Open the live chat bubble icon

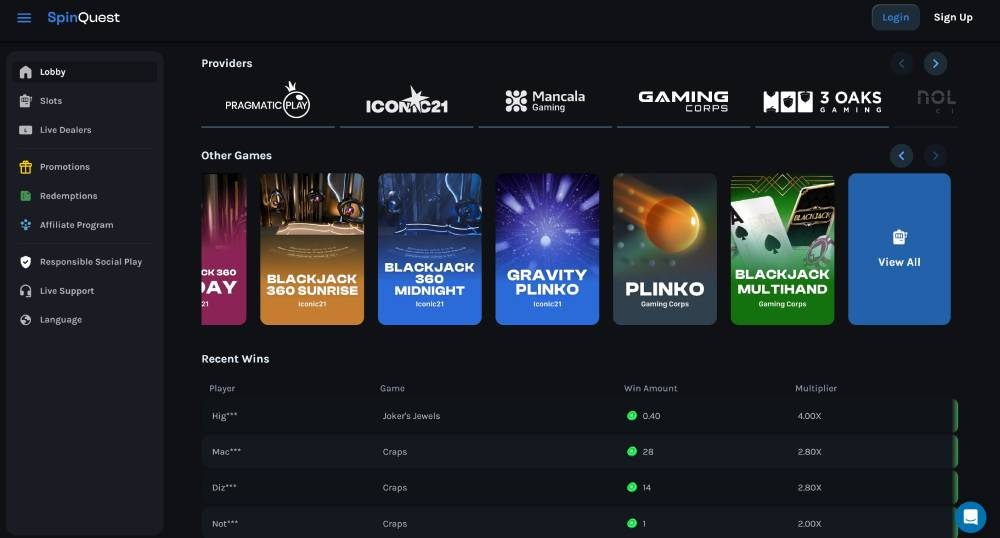point(971,517)
